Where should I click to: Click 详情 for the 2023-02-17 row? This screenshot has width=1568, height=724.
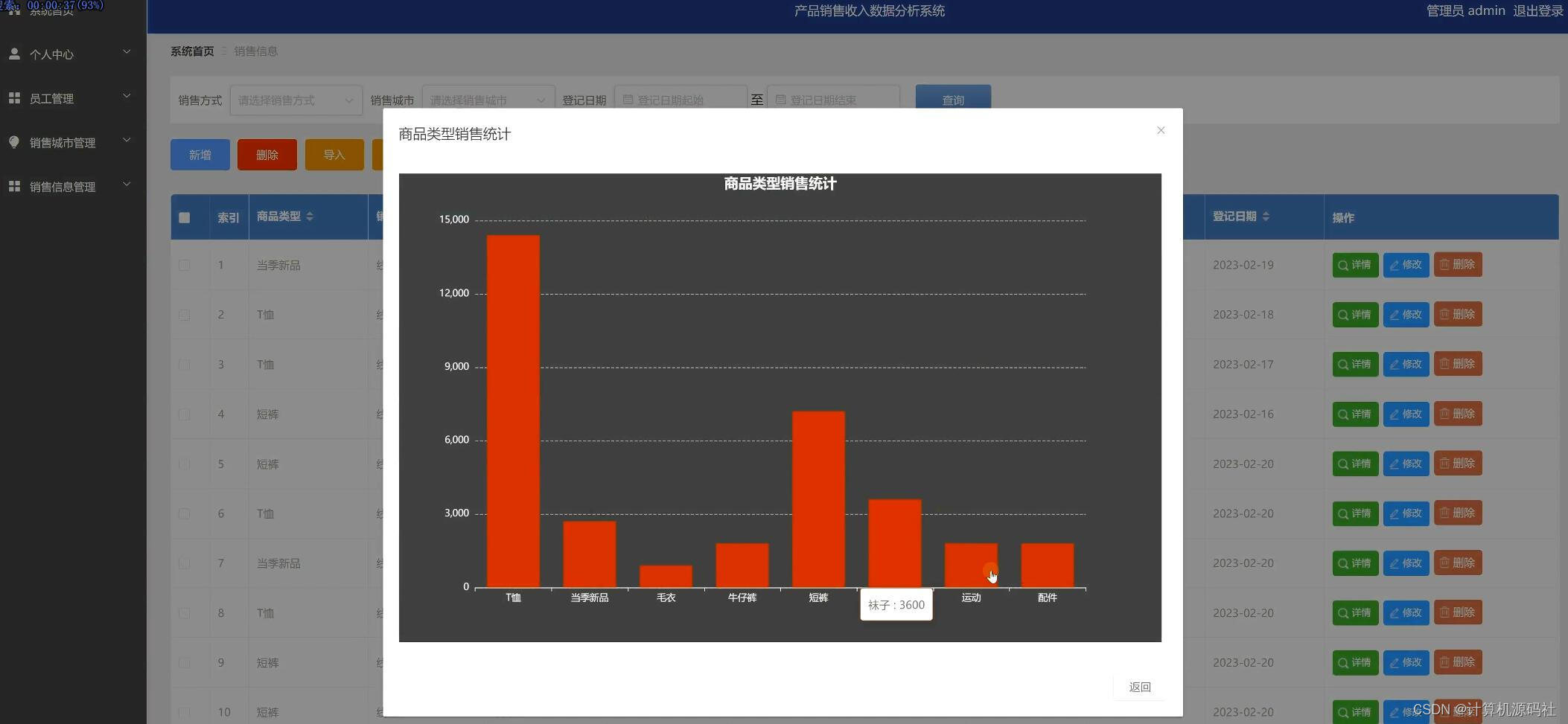(x=1355, y=365)
